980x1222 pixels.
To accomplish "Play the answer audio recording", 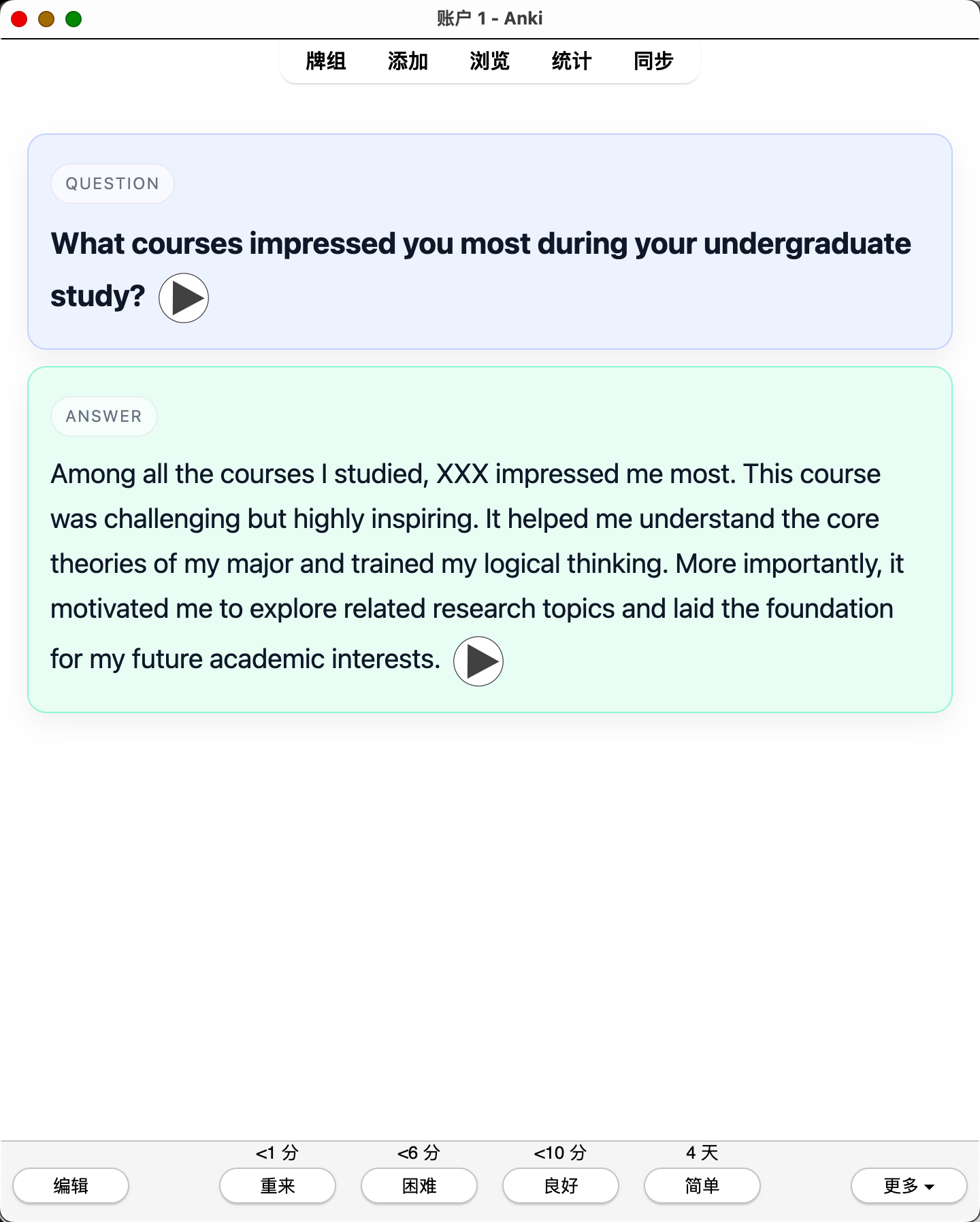I will [478, 661].
